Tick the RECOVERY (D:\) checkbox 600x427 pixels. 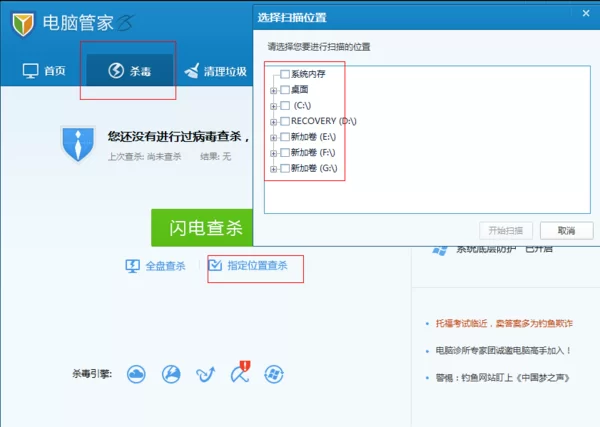click(x=285, y=121)
